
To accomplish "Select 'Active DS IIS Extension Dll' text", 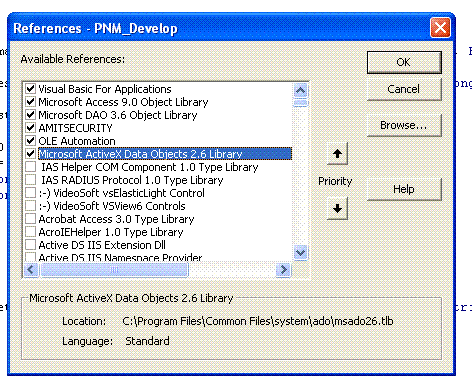I will (102, 245).
